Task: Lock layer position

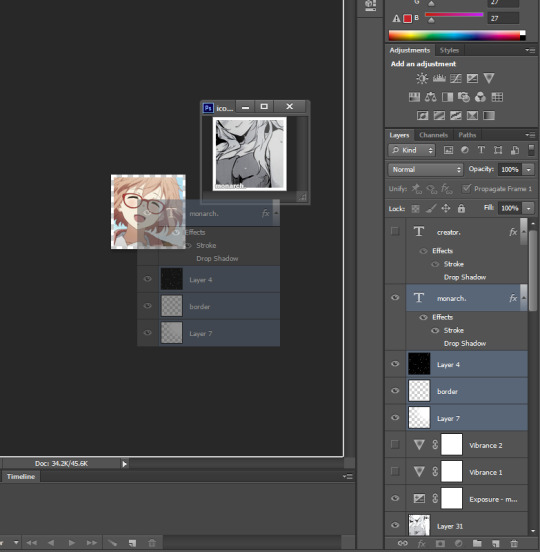Action: [x=446, y=208]
